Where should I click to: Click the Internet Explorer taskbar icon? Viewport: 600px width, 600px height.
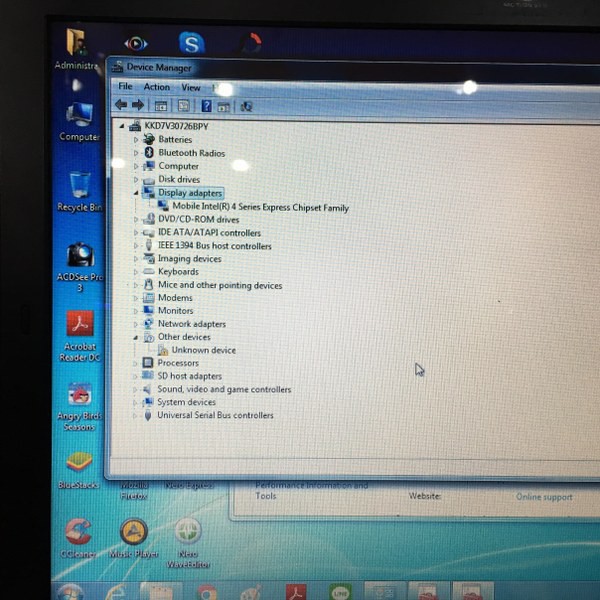tap(115, 592)
